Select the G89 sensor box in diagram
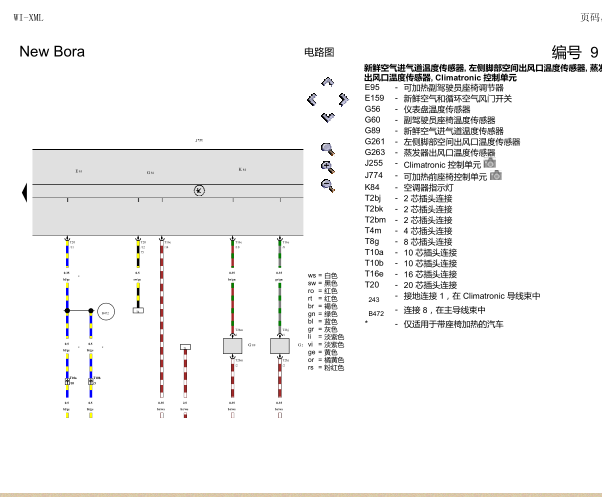The image size is (602, 499). [233, 346]
